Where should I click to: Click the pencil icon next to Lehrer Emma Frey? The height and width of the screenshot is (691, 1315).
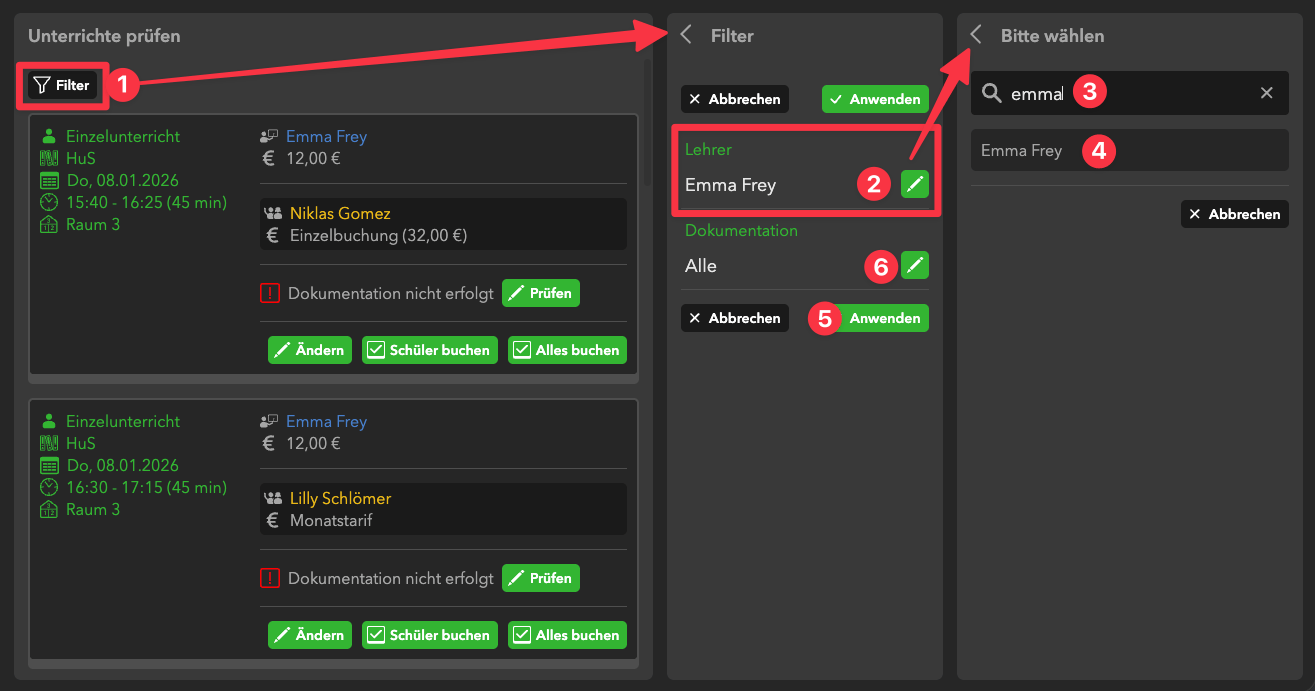914,184
